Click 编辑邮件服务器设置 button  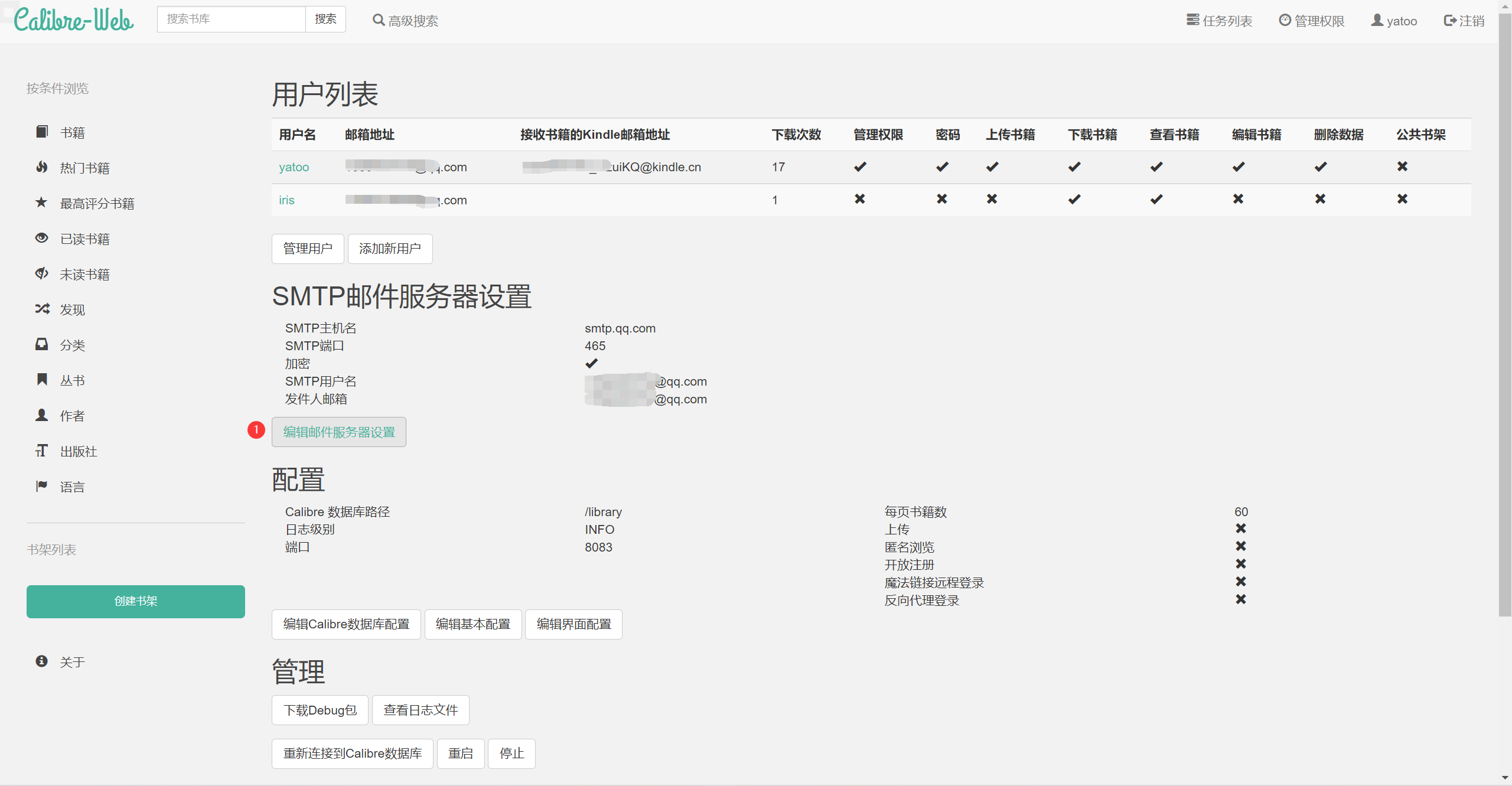(x=339, y=432)
